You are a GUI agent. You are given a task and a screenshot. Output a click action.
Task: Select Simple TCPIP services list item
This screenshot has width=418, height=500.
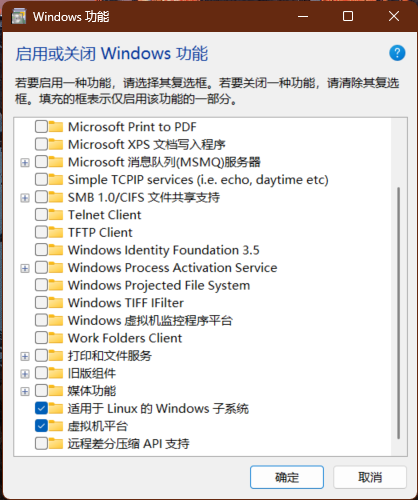coord(198,180)
